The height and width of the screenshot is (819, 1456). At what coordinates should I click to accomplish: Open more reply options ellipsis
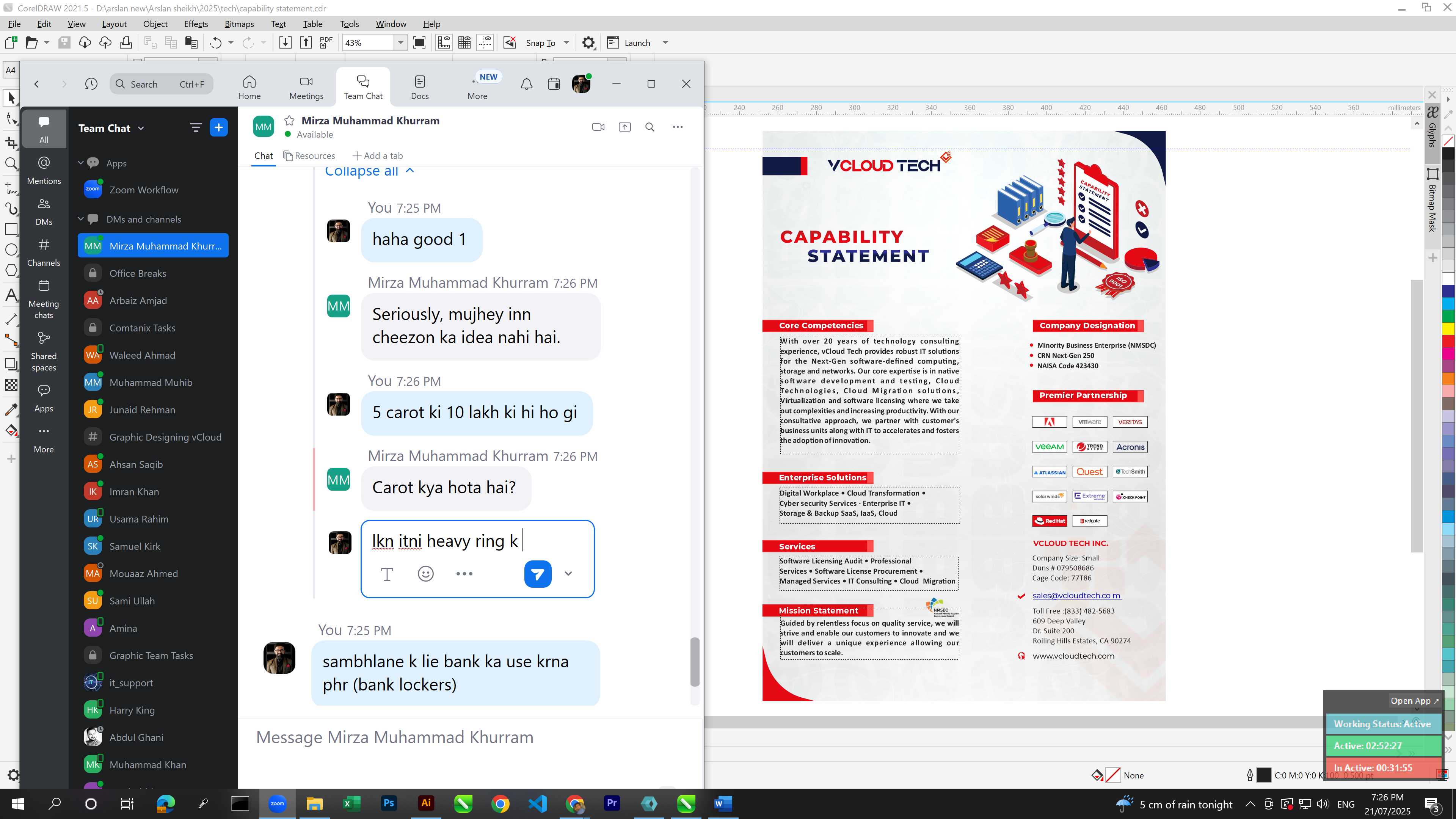point(464,574)
